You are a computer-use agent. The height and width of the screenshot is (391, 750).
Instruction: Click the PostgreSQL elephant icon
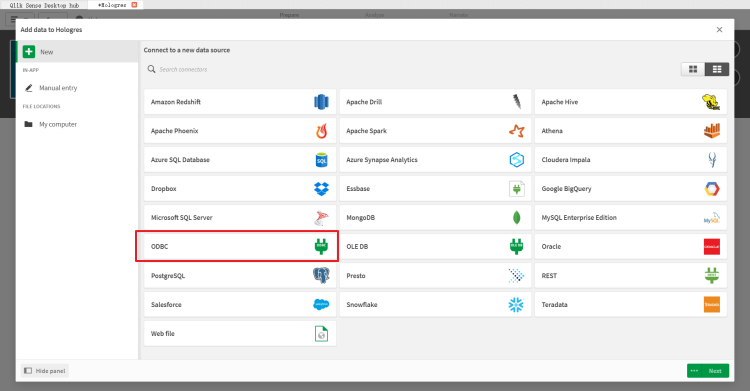(x=321, y=275)
